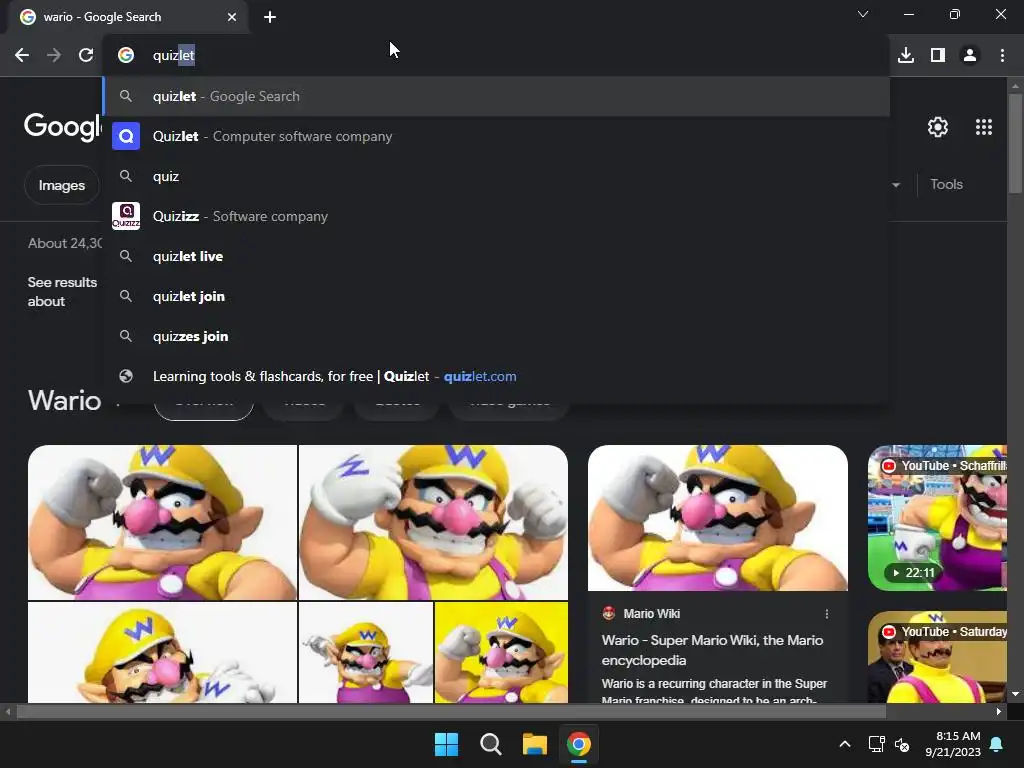The height and width of the screenshot is (768, 1024).
Task: Choose 'Quizizz - Software company' suggestion
Action: (496, 216)
